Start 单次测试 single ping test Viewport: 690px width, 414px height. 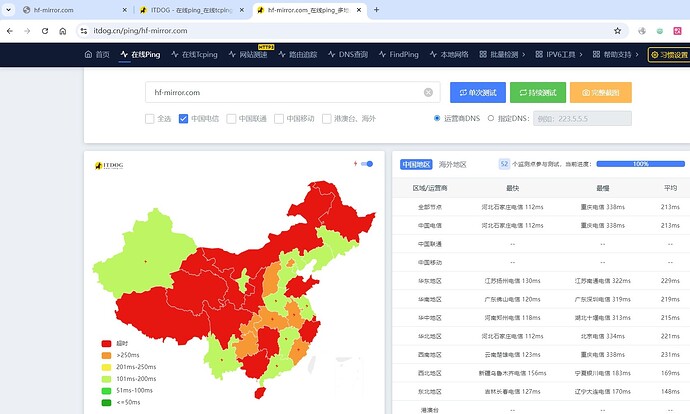coord(477,92)
